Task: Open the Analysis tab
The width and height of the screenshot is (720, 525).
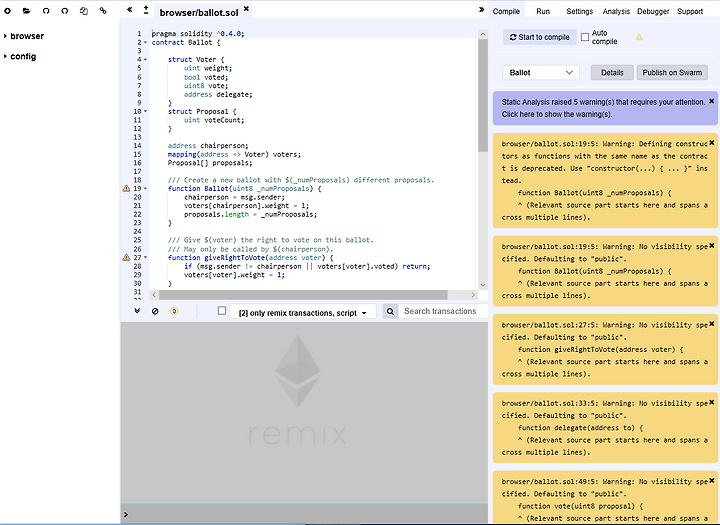Action: (x=616, y=11)
